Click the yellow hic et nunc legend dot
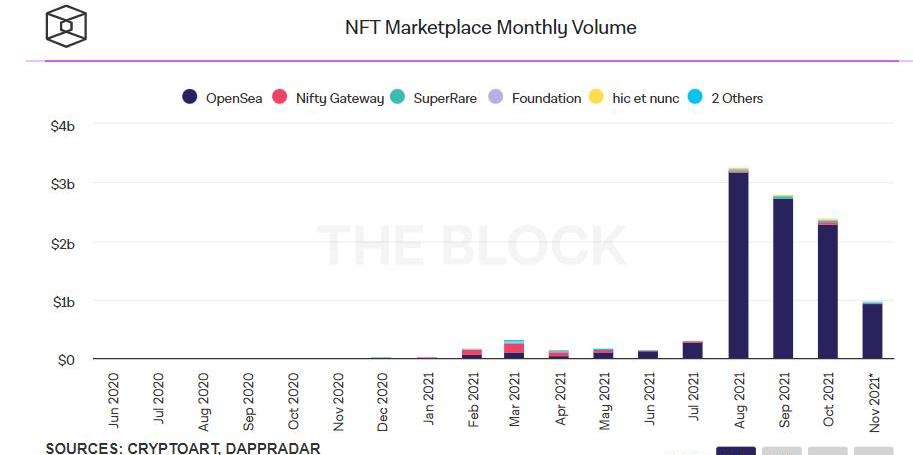 [596, 98]
